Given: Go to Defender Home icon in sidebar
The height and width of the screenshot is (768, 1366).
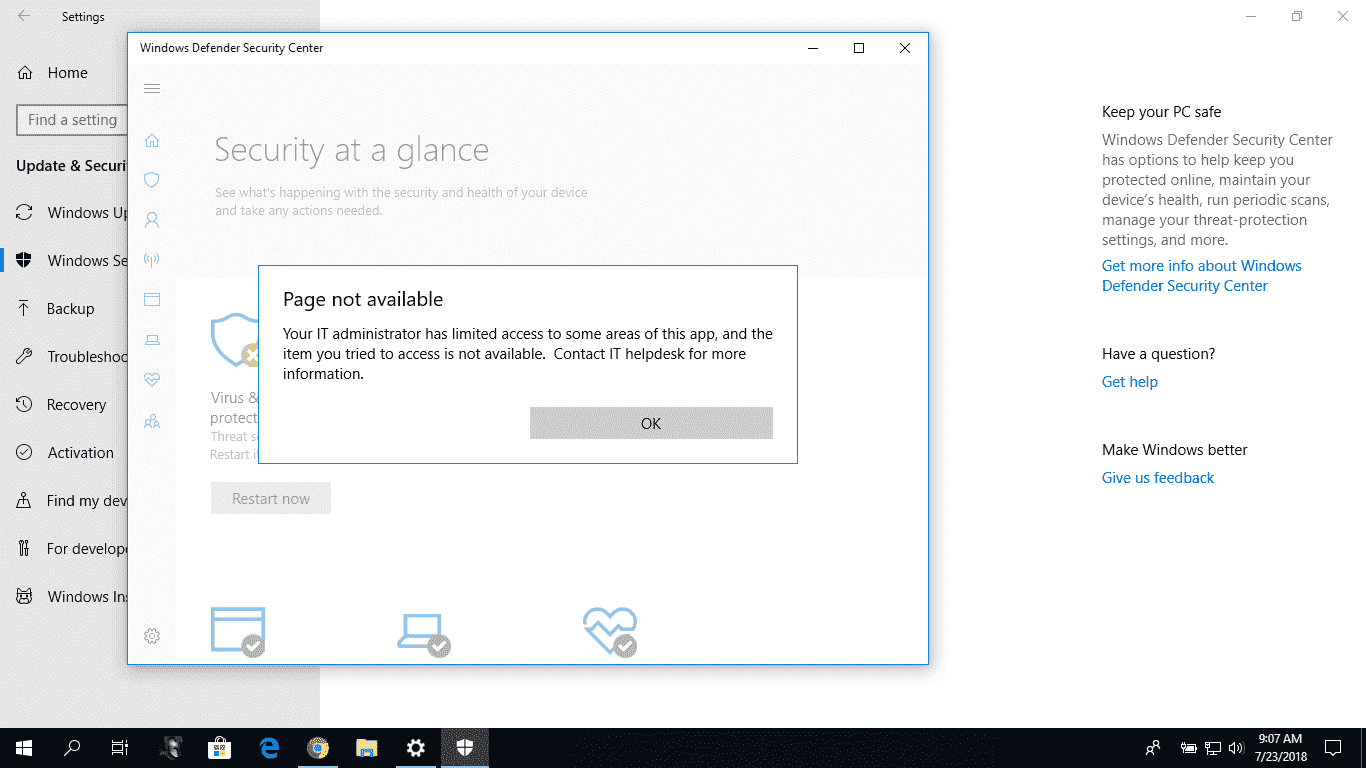Looking at the screenshot, I should pos(152,140).
